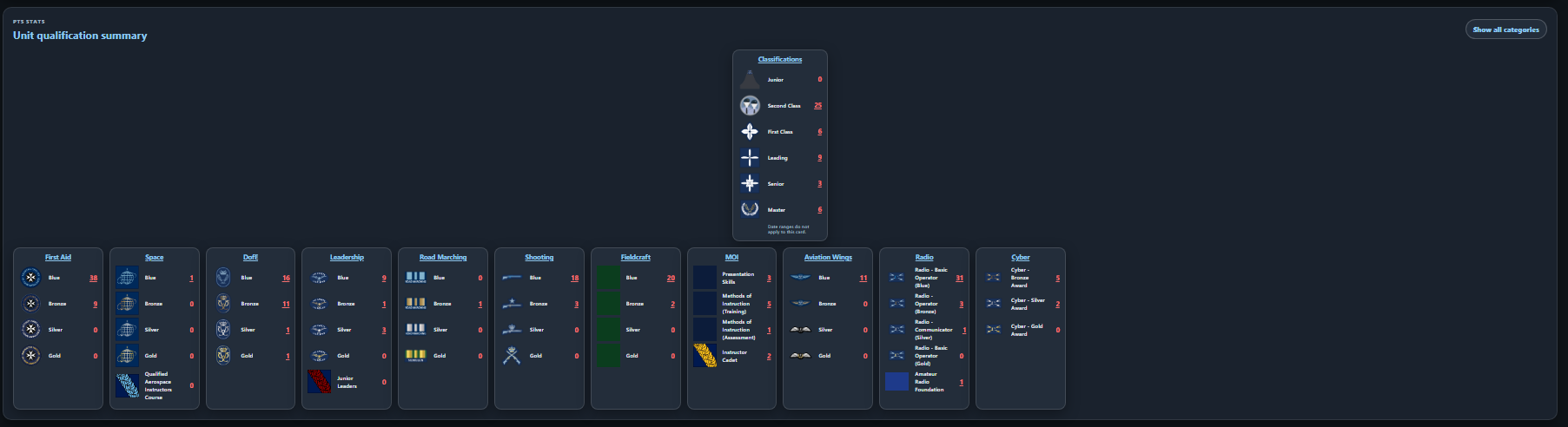Open the DofE Bronze count 11
Screen dimensions: 1568x427
click(x=286, y=304)
